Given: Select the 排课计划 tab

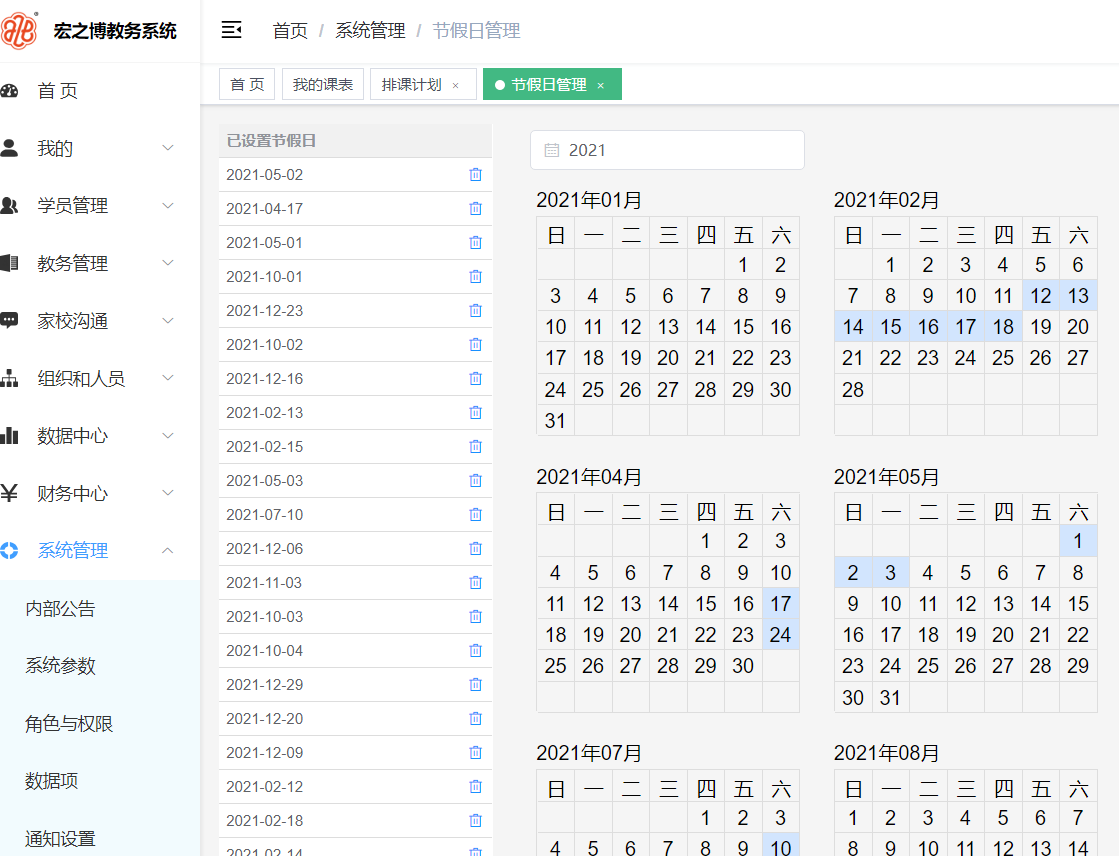Looking at the screenshot, I should click(413, 84).
